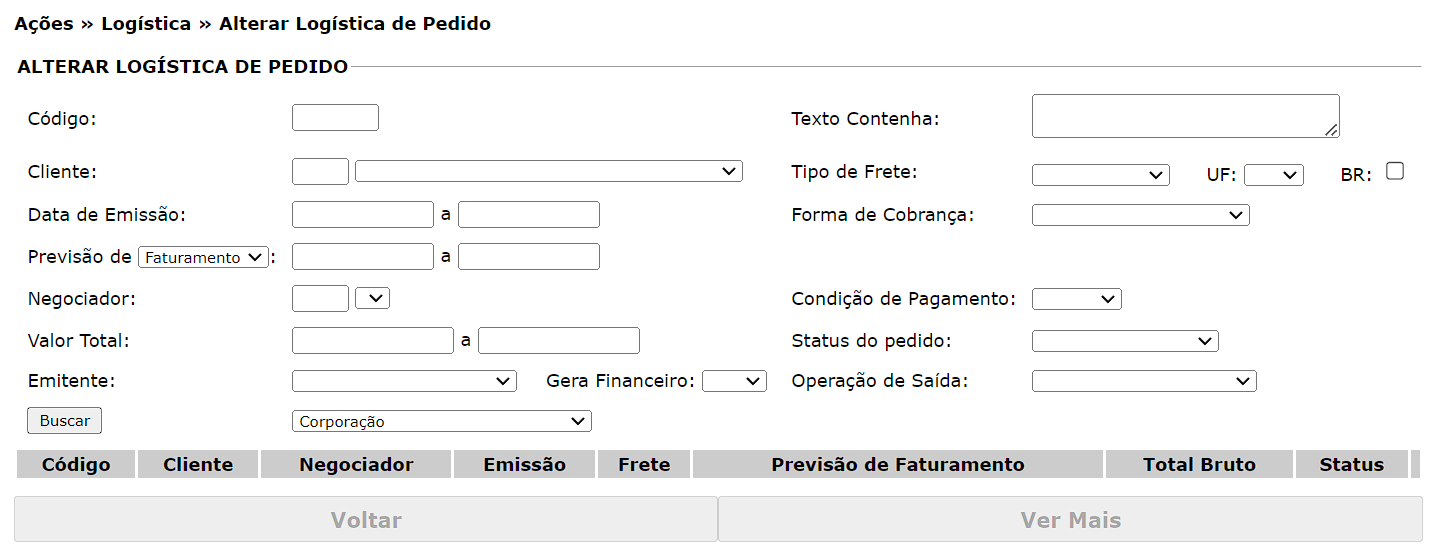Open the Emitente dropdown

coord(404,381)
